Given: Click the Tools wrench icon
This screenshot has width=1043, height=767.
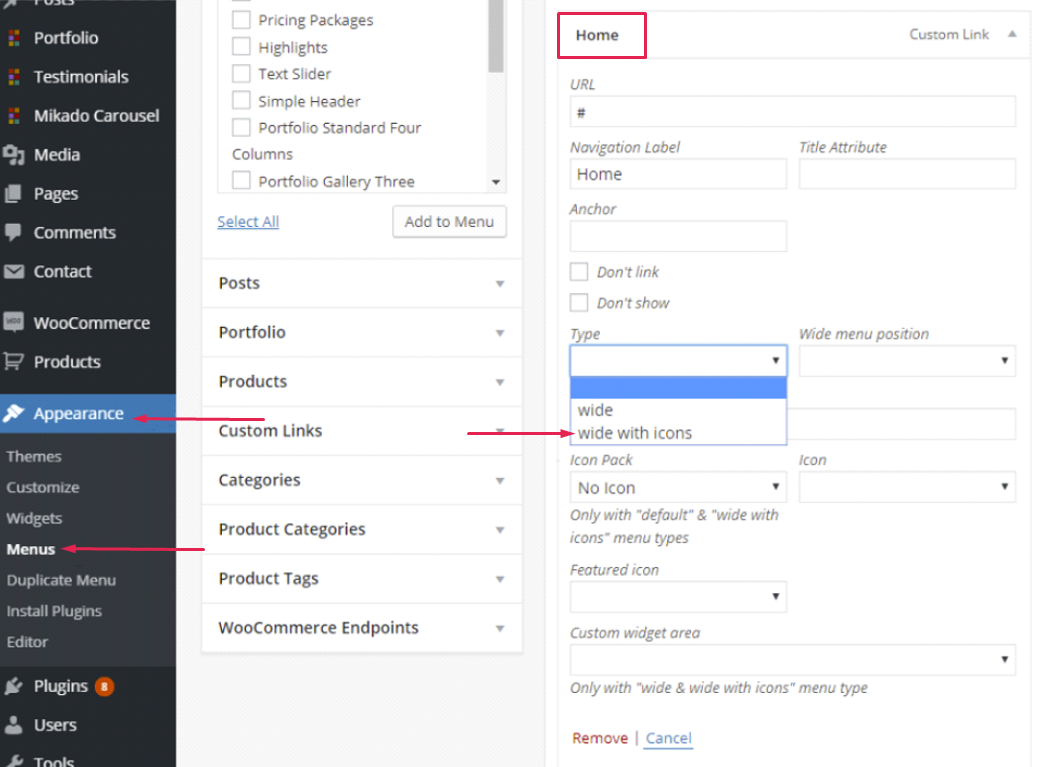Looking at the screenshot, I should [x=13, y=762].
